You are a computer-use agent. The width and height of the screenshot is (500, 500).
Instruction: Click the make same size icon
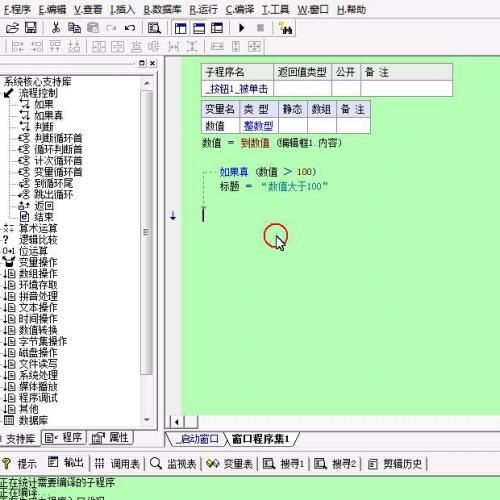tap(254, 47)
